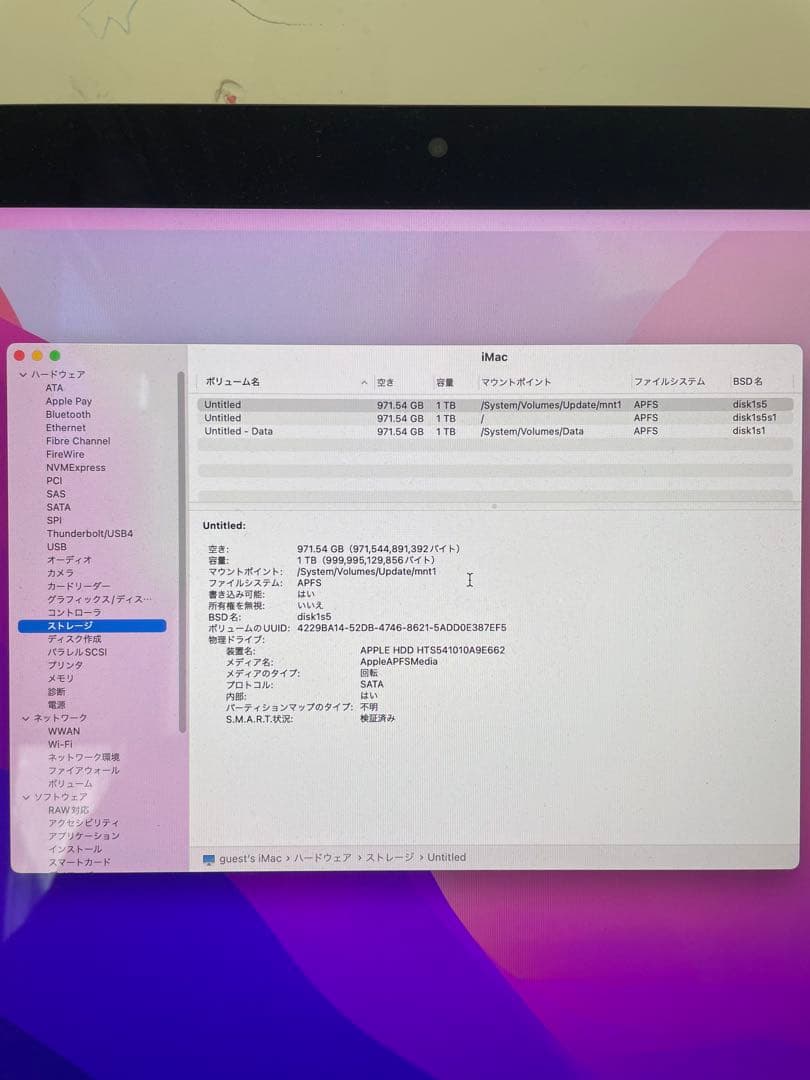
Task: Collapse the ハードウェア sidebar section
Action: point(22,374)
